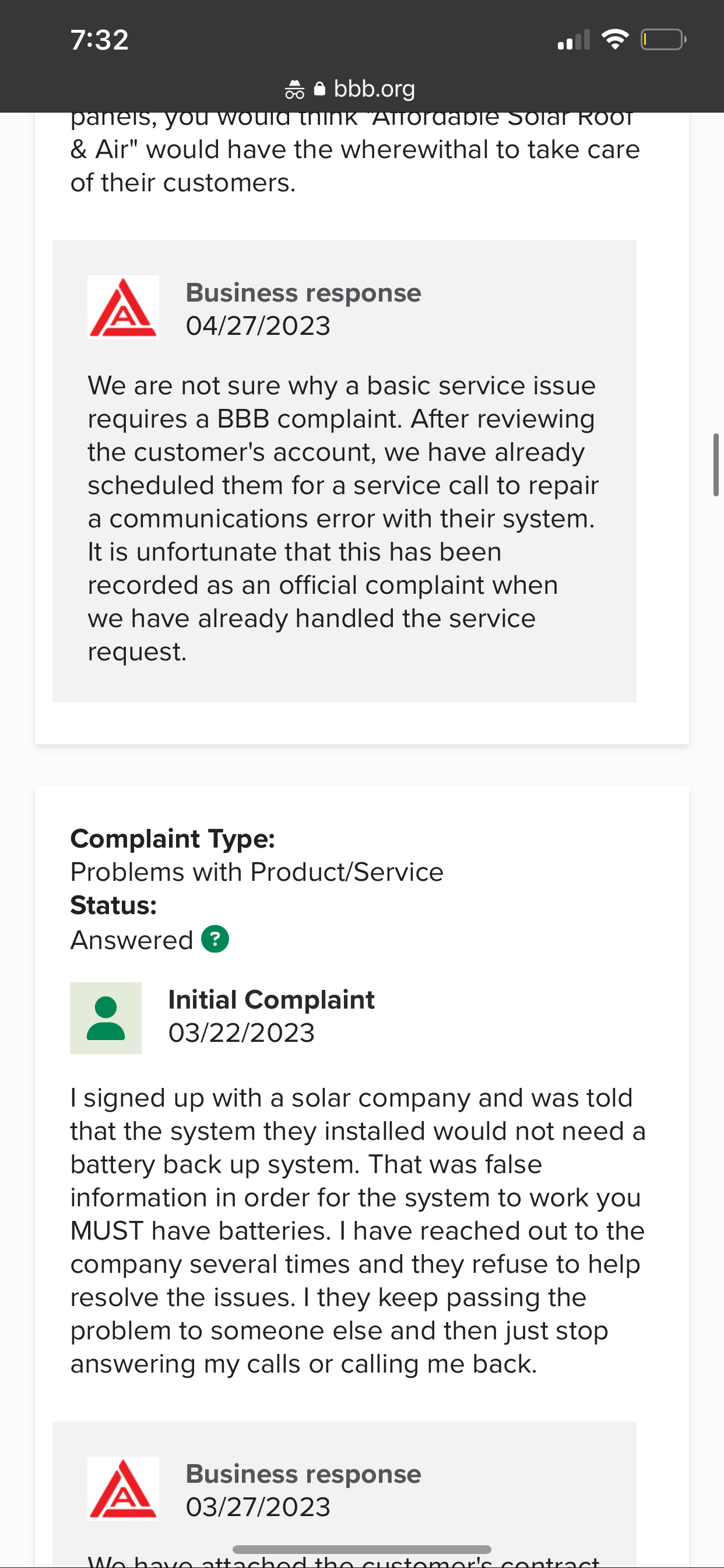Screen dimensions: 724x1568
Task: Tap the 03/22/2023 initial complaint date
Action: click(241, 1033)
